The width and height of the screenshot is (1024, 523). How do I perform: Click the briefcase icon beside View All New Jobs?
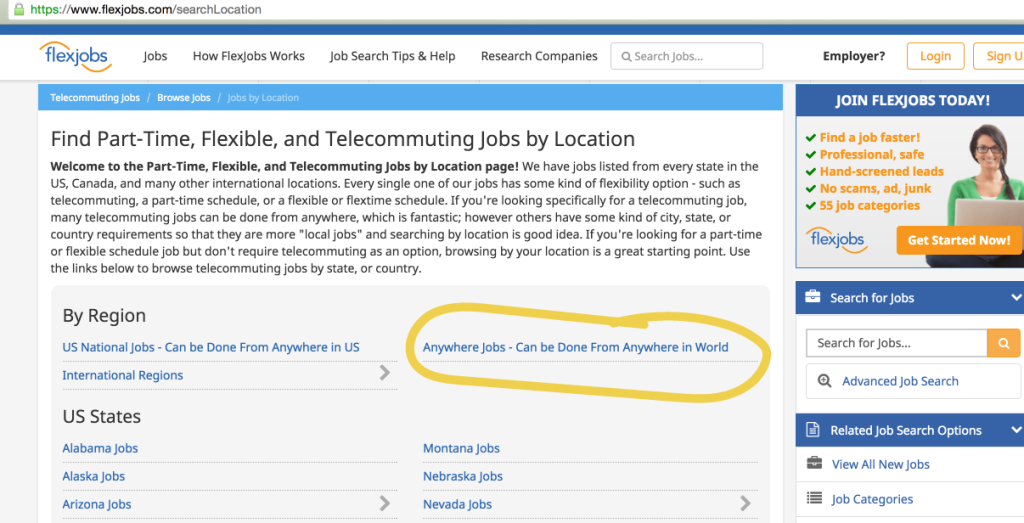tap(814, 464)
